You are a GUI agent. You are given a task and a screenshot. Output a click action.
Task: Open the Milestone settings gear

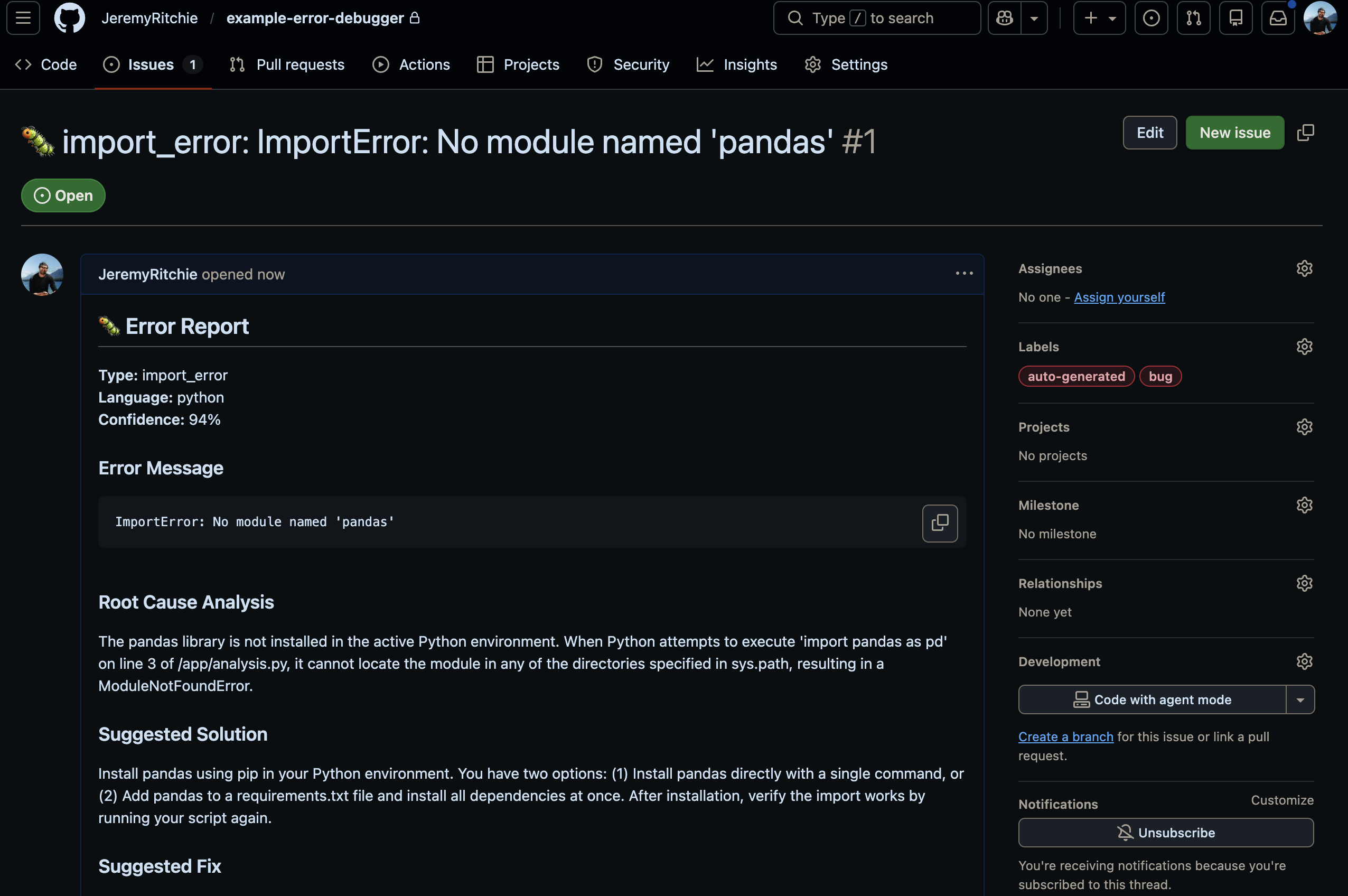(x=1305, y=505)
